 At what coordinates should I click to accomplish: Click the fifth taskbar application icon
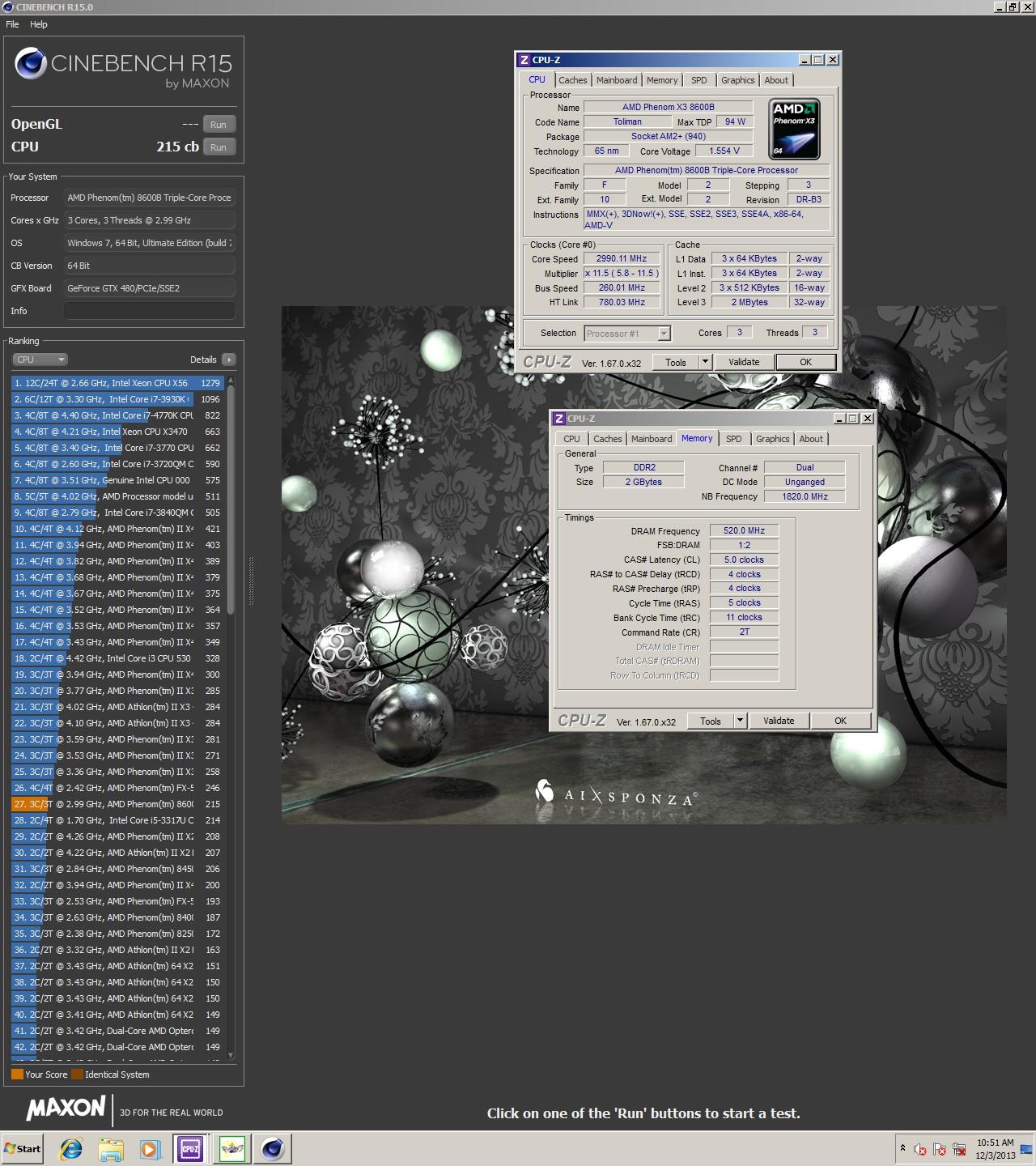[x=232, y=1148]
